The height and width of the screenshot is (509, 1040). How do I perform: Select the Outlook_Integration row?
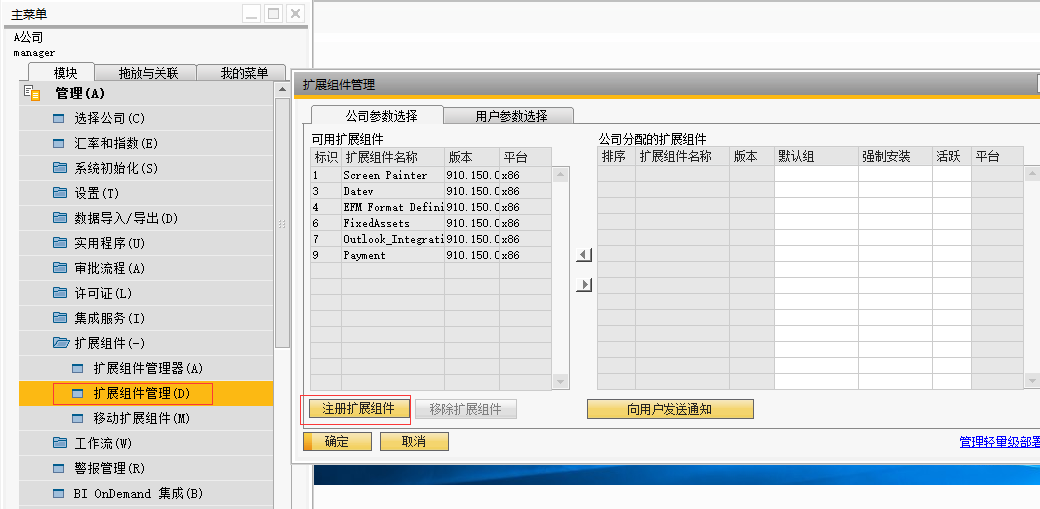click(x=431, y=239)
